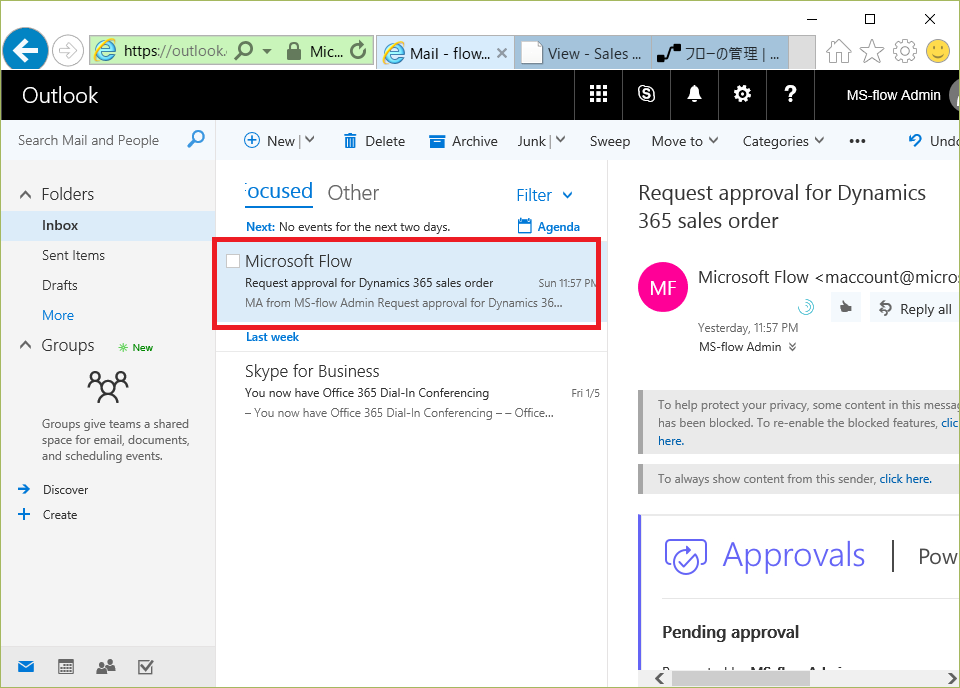The image size is (960, 688).
Task: Collapse the Groups section
Action: click(x=25, y=345)
